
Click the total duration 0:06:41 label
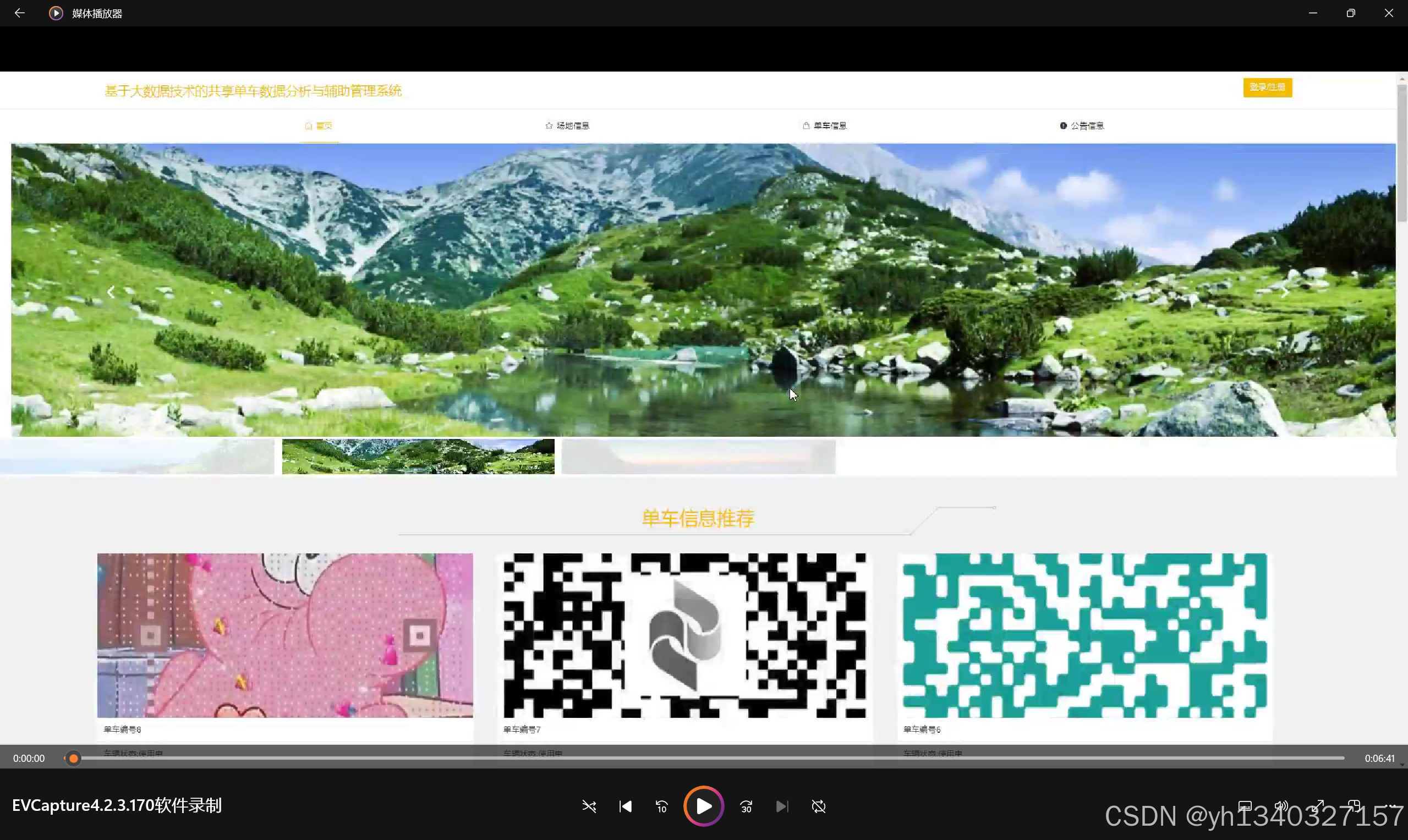pos(1379,759)
